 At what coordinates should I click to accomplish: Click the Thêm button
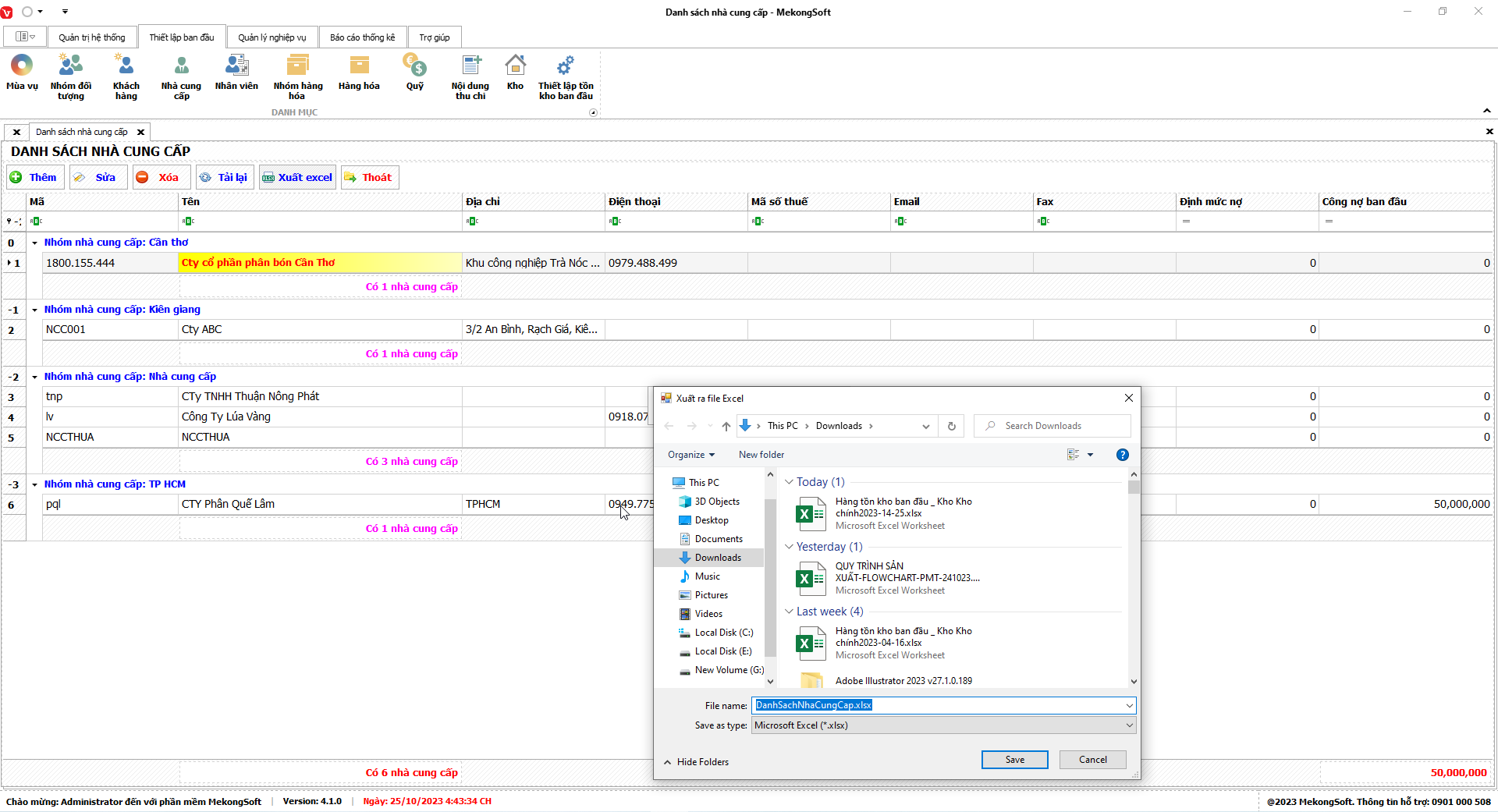[35, 178]
